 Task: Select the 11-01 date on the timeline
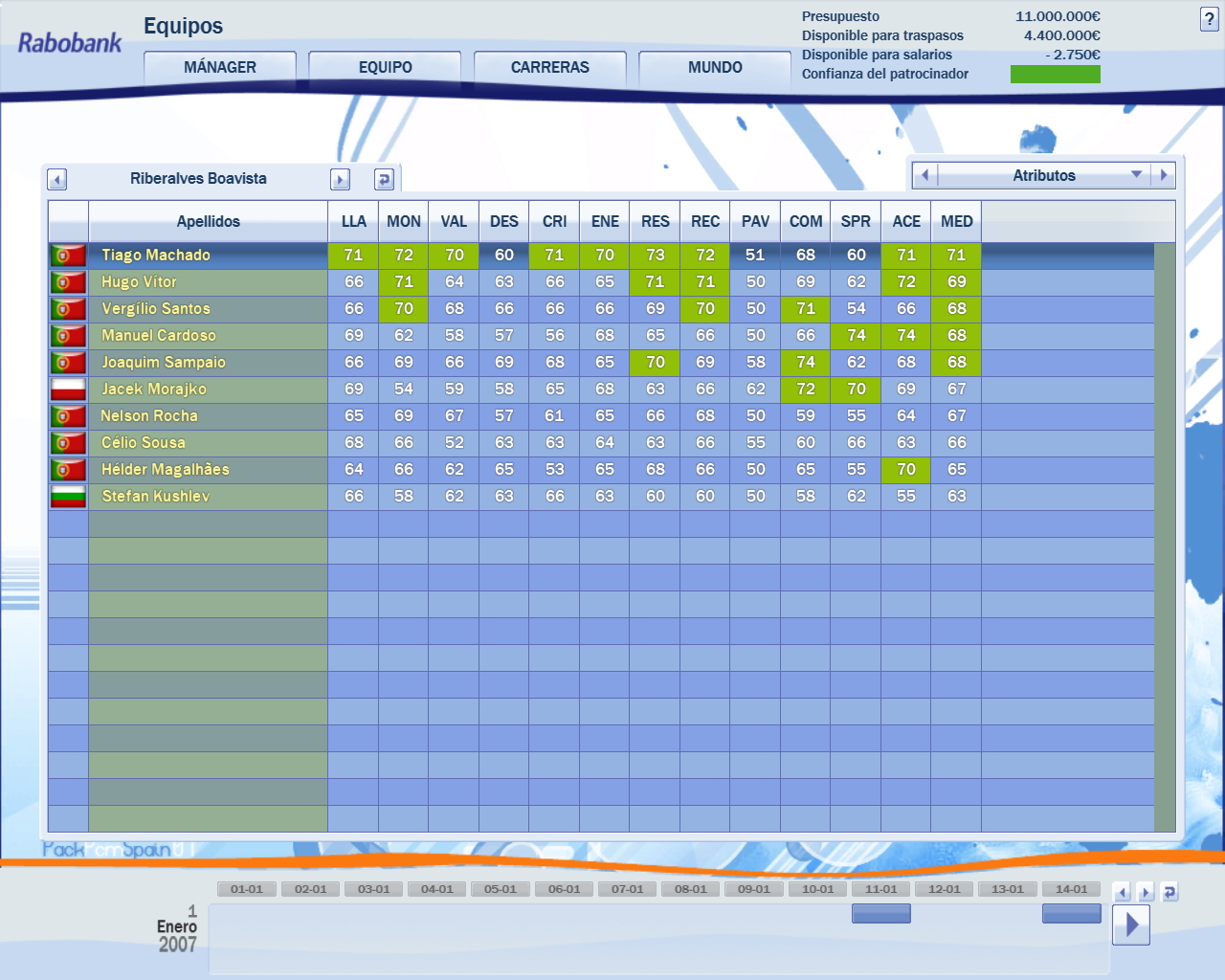(x=880, y=889)
